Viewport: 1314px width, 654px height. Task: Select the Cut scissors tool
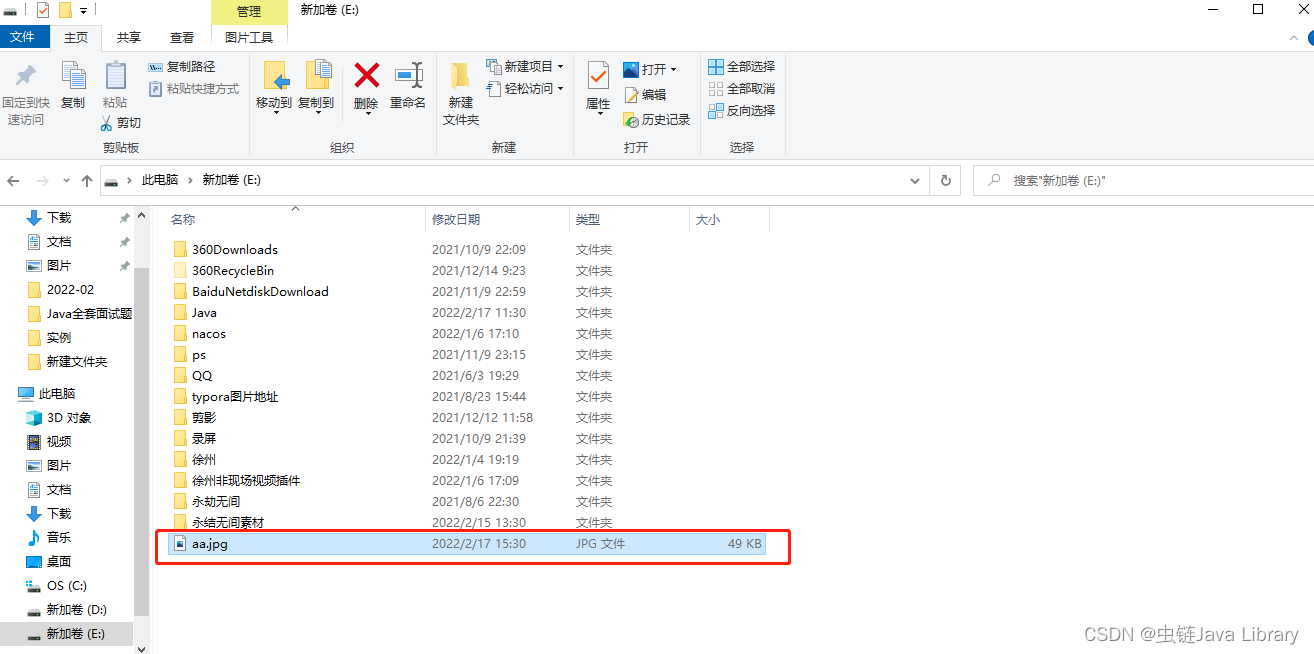[121, 123]
